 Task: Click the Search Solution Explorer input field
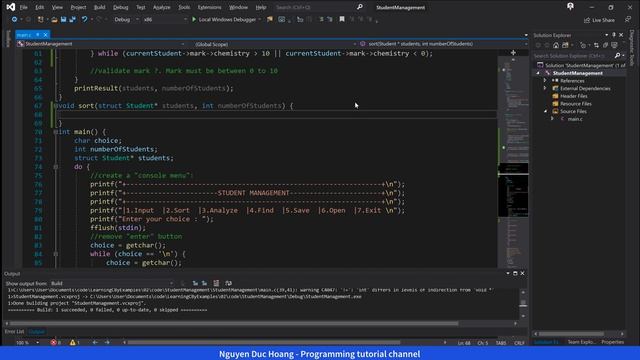(x=573, y=56)
